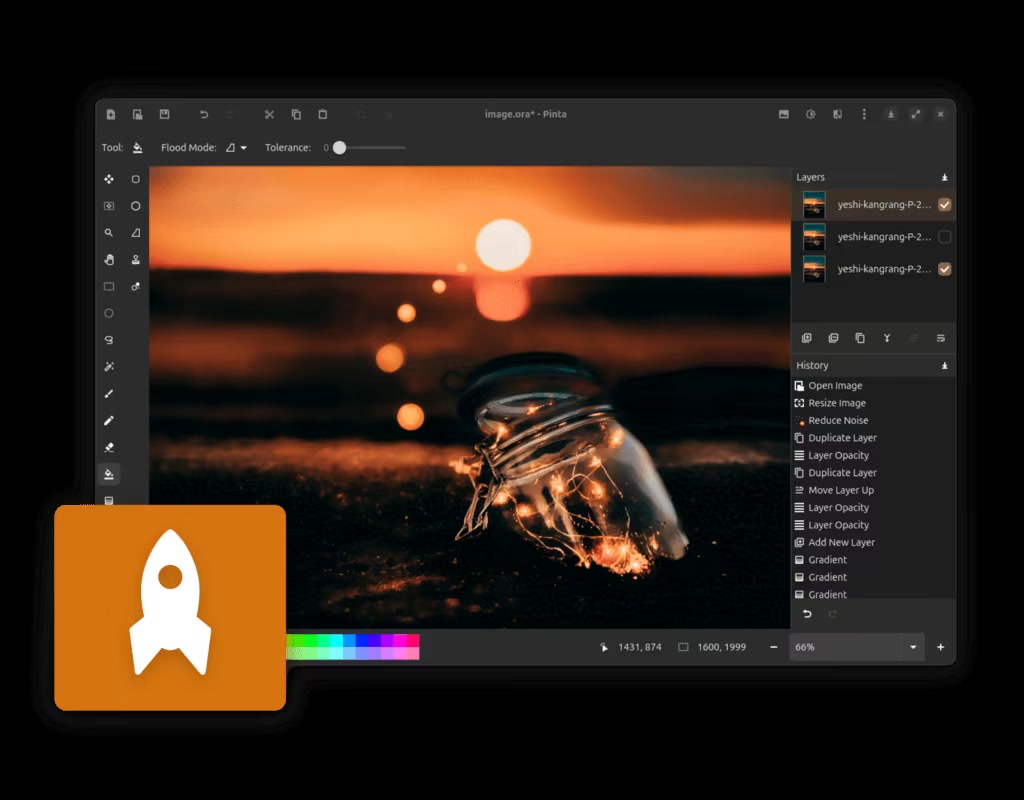
Task: Click the Cut scissors icon
Action: (x=269, y=115)
